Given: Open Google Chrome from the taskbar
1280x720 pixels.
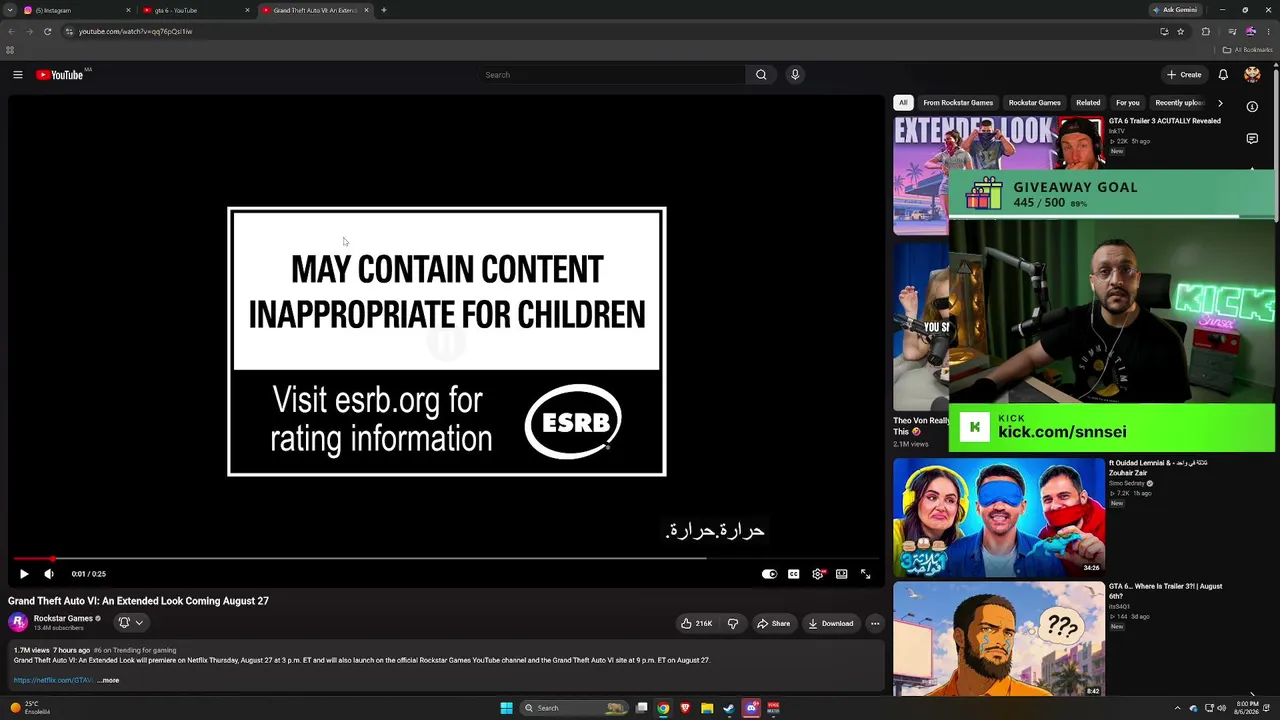Looking at the screenshot, I should [x=663, y=708].
